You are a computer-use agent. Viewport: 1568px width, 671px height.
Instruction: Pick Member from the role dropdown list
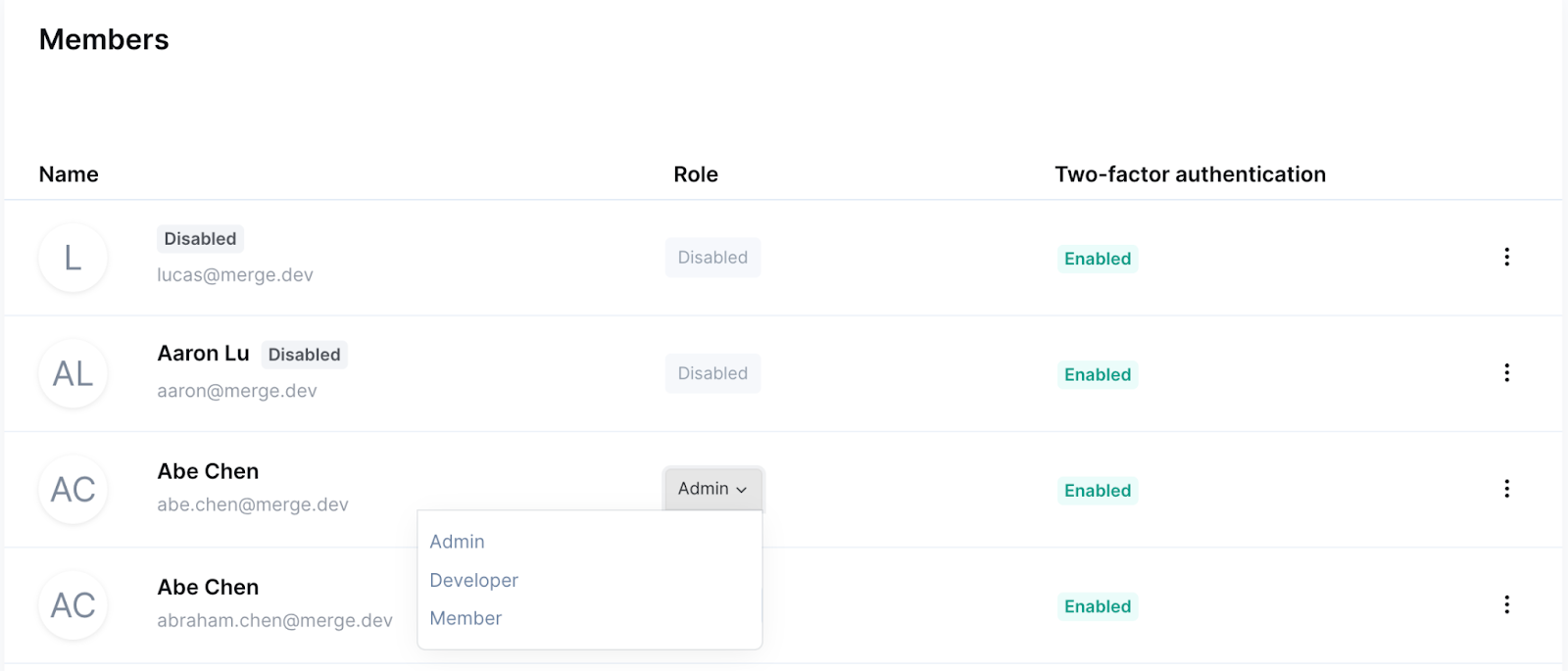pos(465,618)
